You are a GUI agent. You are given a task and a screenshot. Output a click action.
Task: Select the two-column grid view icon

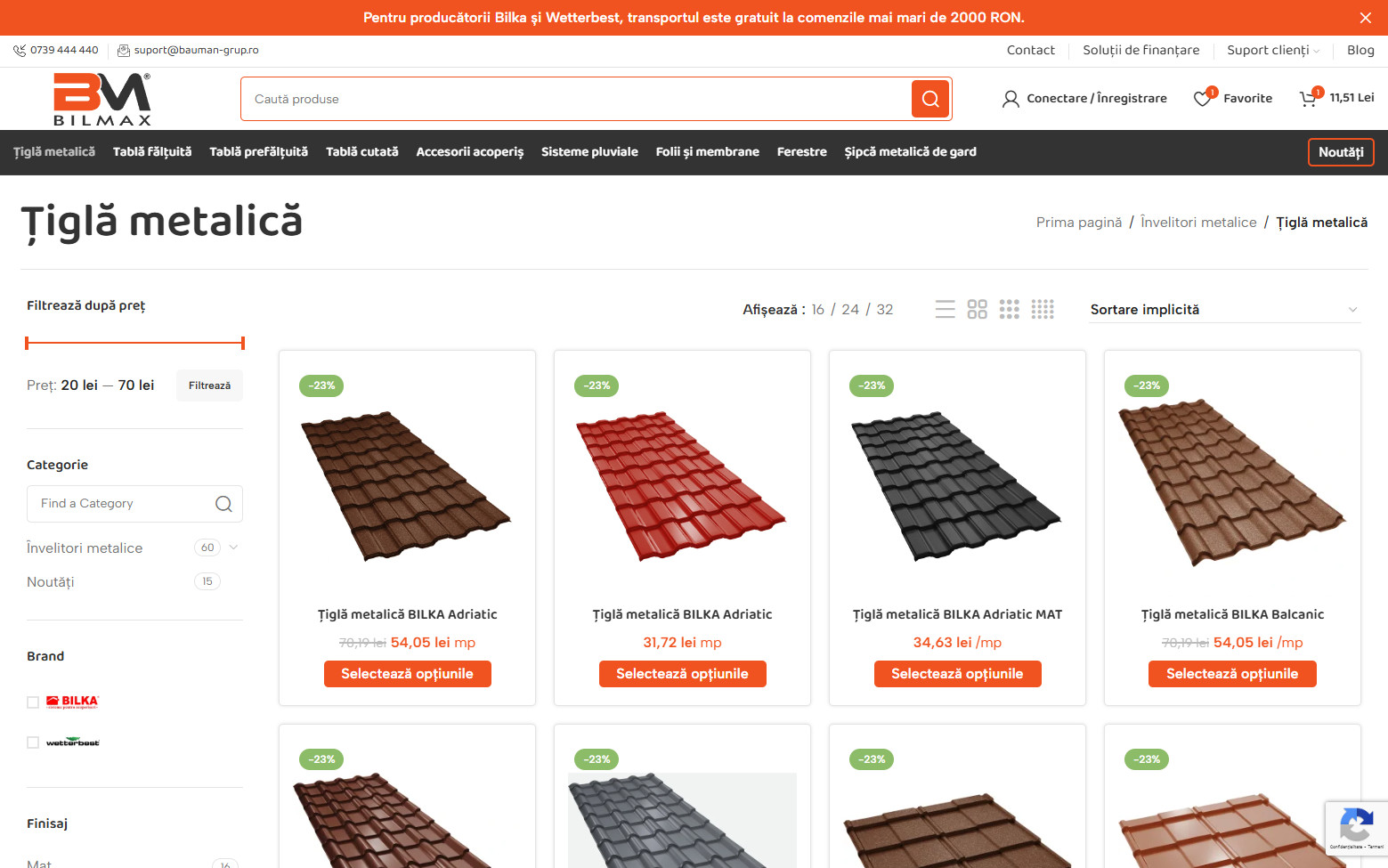[x=978, y=309]
